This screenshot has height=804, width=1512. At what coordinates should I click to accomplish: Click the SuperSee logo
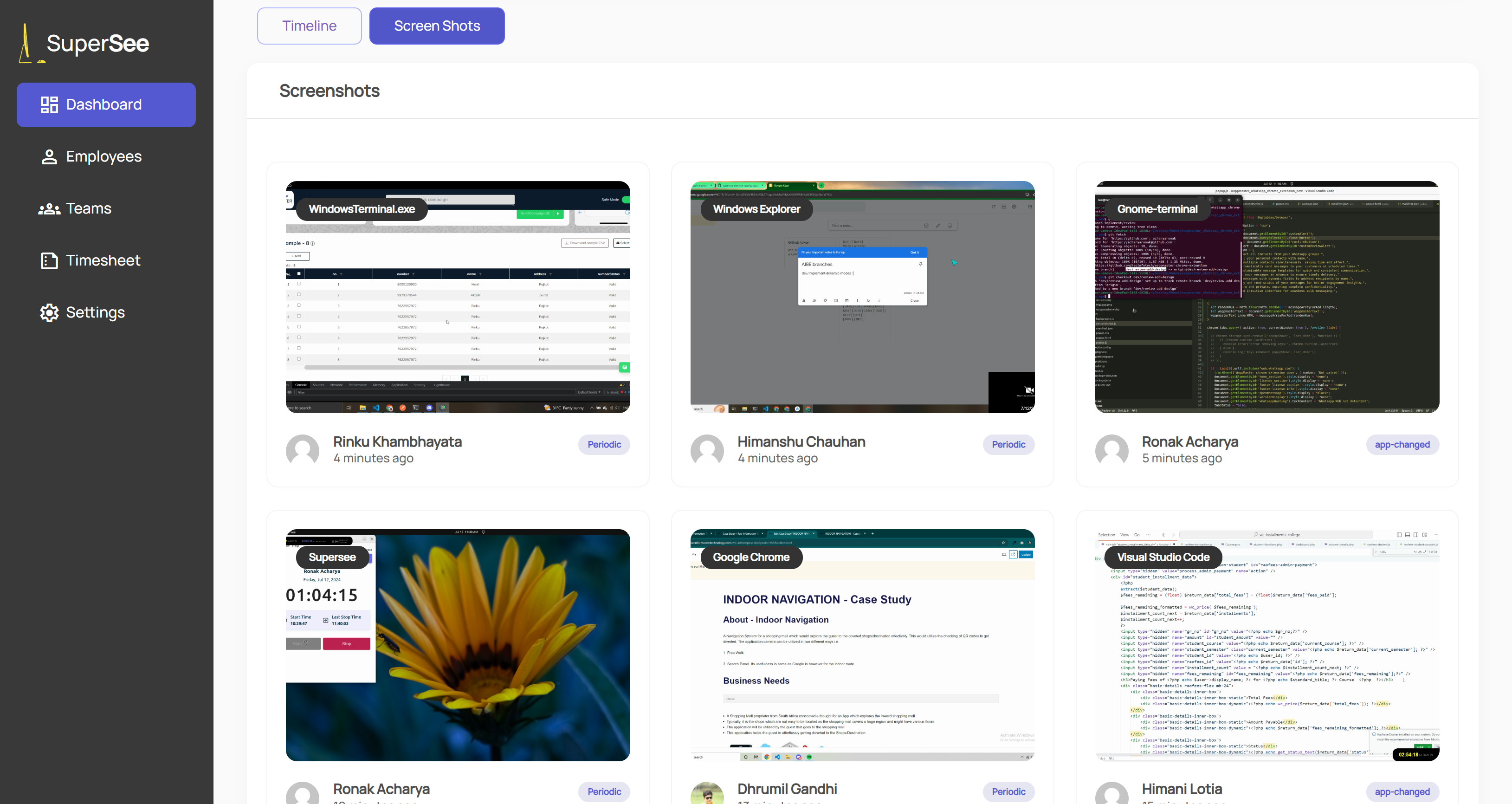85,44
